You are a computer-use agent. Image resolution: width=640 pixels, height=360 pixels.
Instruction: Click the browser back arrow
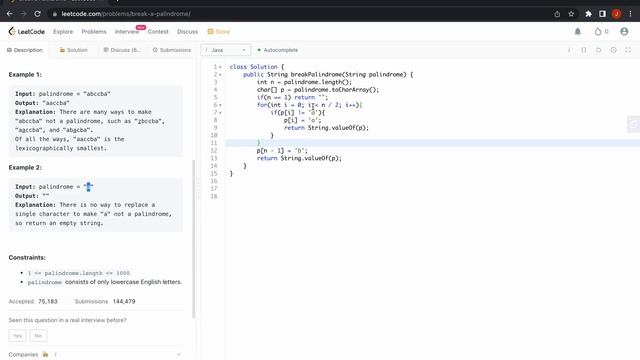(x=9, y=14)
